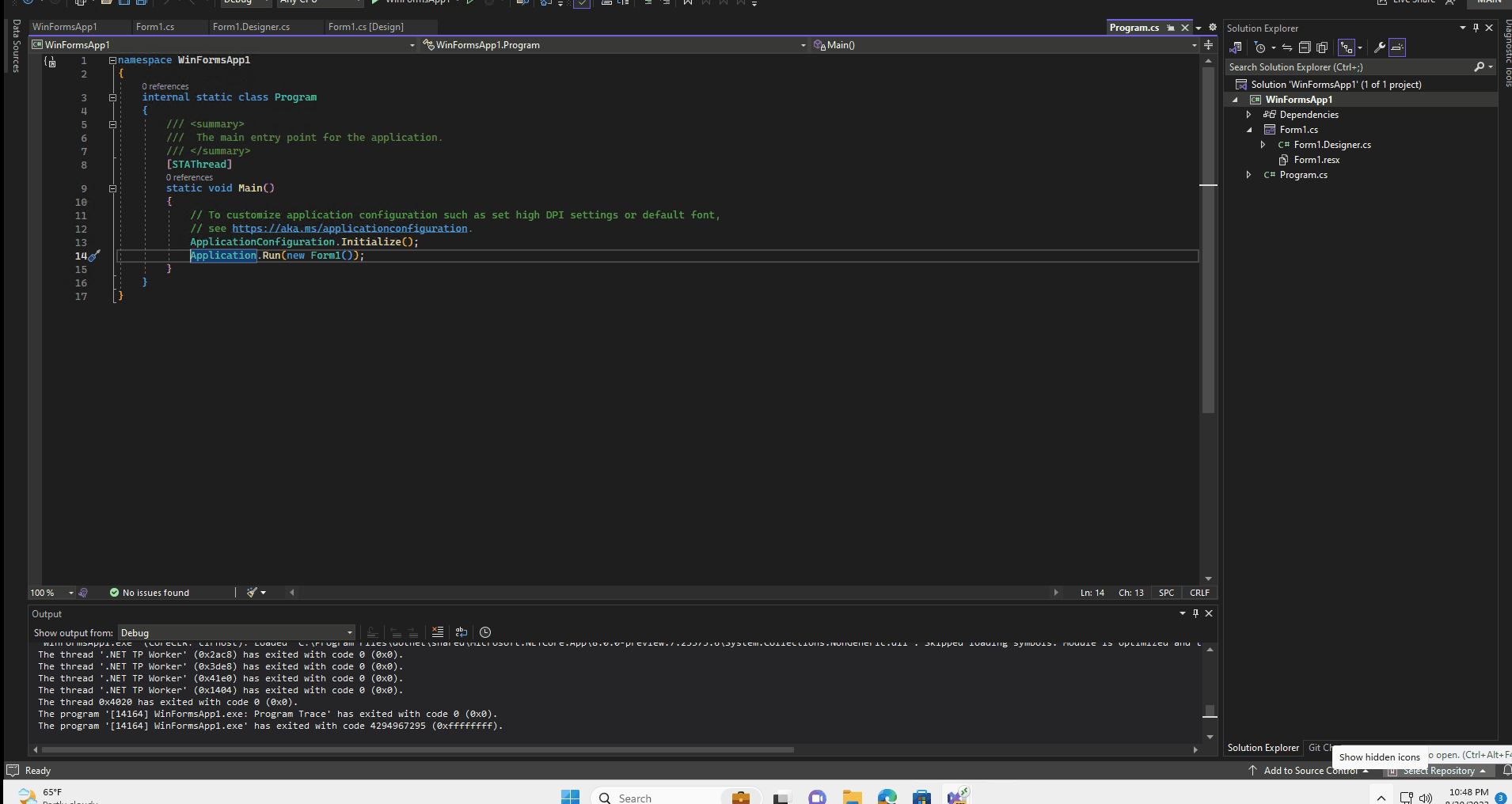Open pending changes filter dropdown arrow
Screen dimensions: 1512x804
coord(1273,47)
